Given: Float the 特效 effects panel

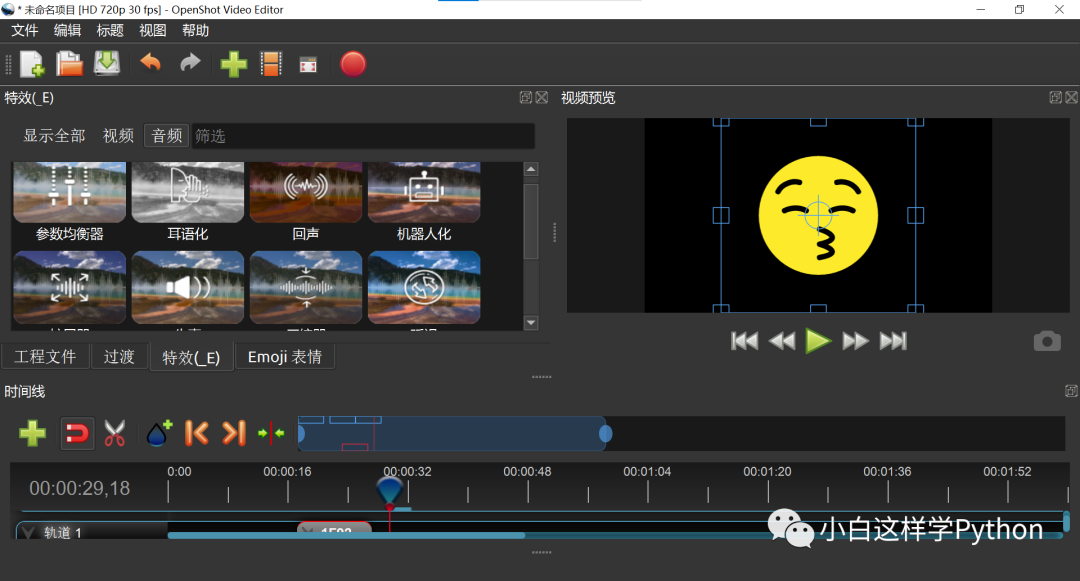Looking at the screenshot, I should pyautogui.click(x=526, y=98).
